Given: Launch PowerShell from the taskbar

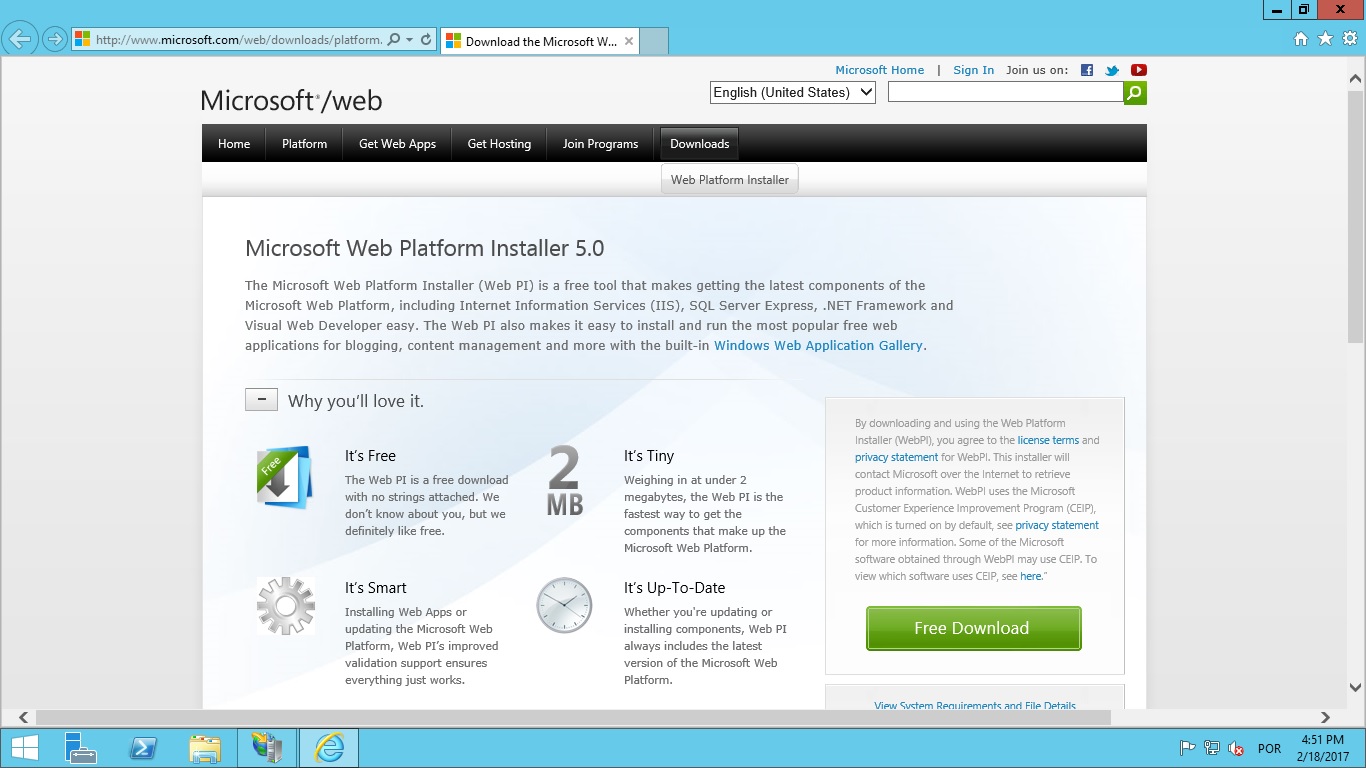Looking at the screenshot, I should point(143,748).
